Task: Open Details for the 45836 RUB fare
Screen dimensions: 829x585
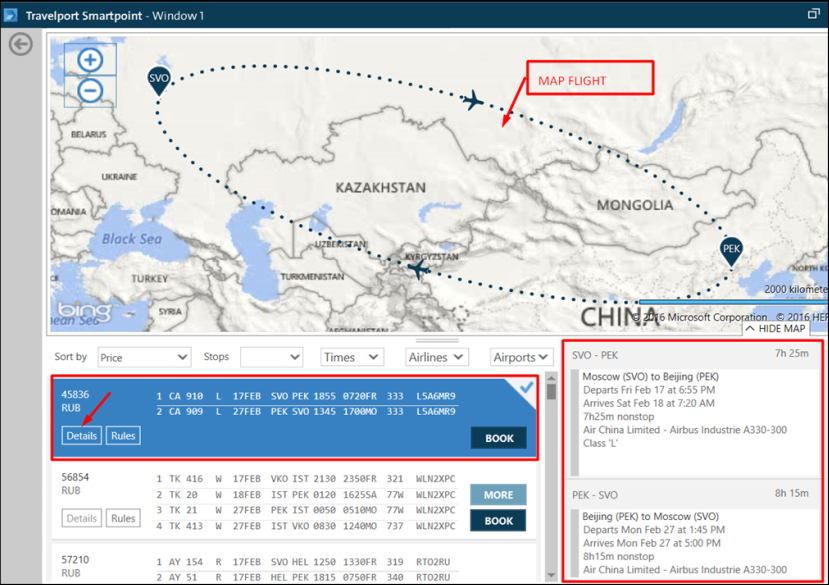Action: (x=81, y=436)
